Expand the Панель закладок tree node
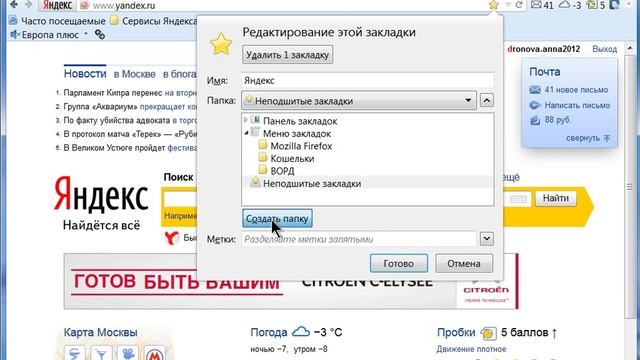The width and height of the screenshot is (640, 360). click(246, 120)
